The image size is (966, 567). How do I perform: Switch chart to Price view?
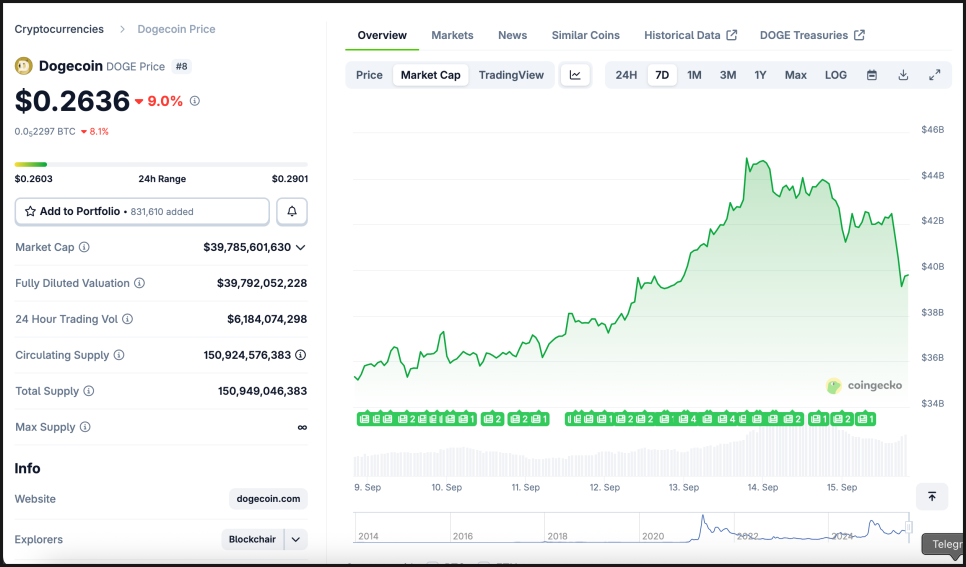[369, 75]
